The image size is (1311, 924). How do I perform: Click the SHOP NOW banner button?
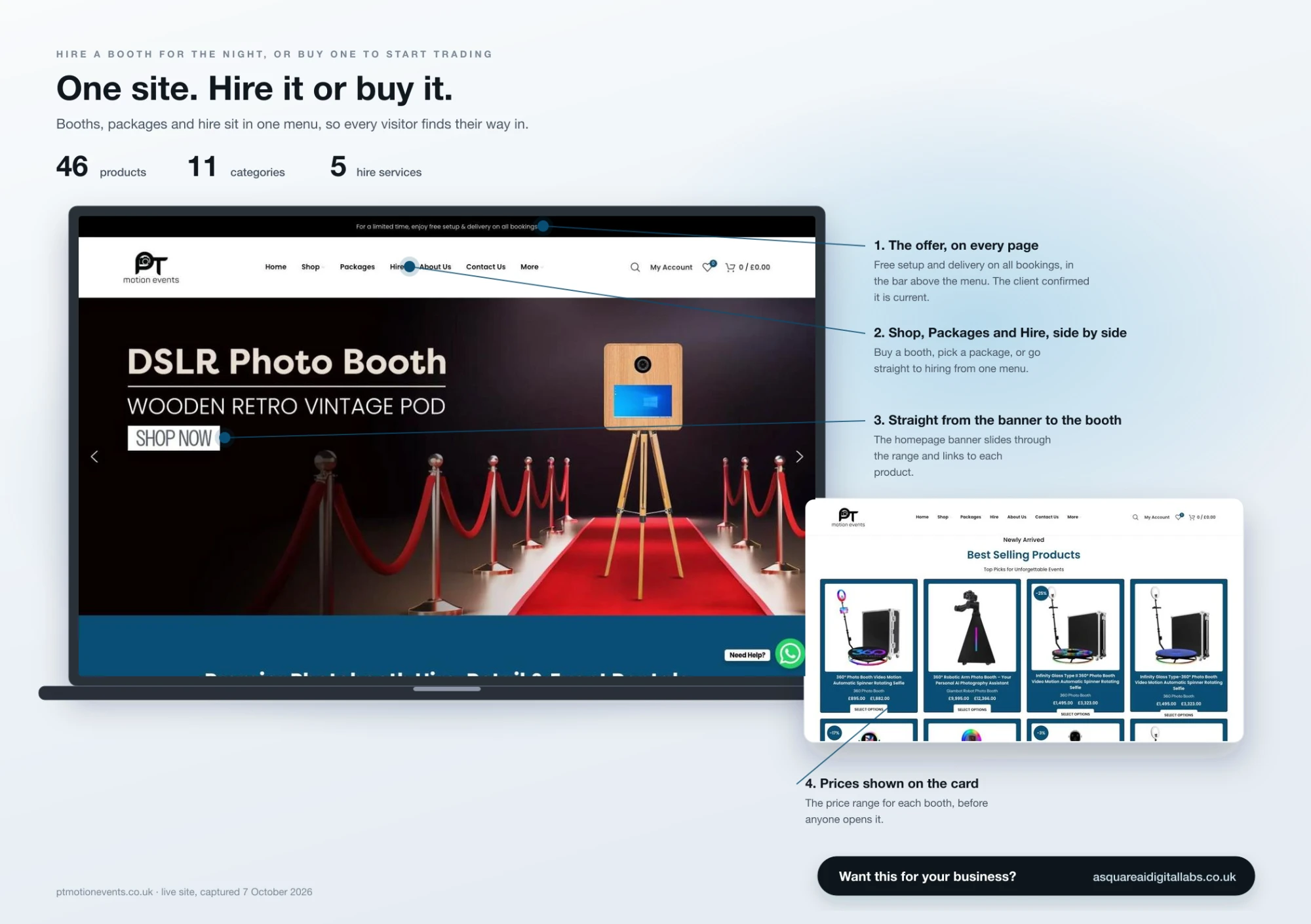(x=174, y=438)
